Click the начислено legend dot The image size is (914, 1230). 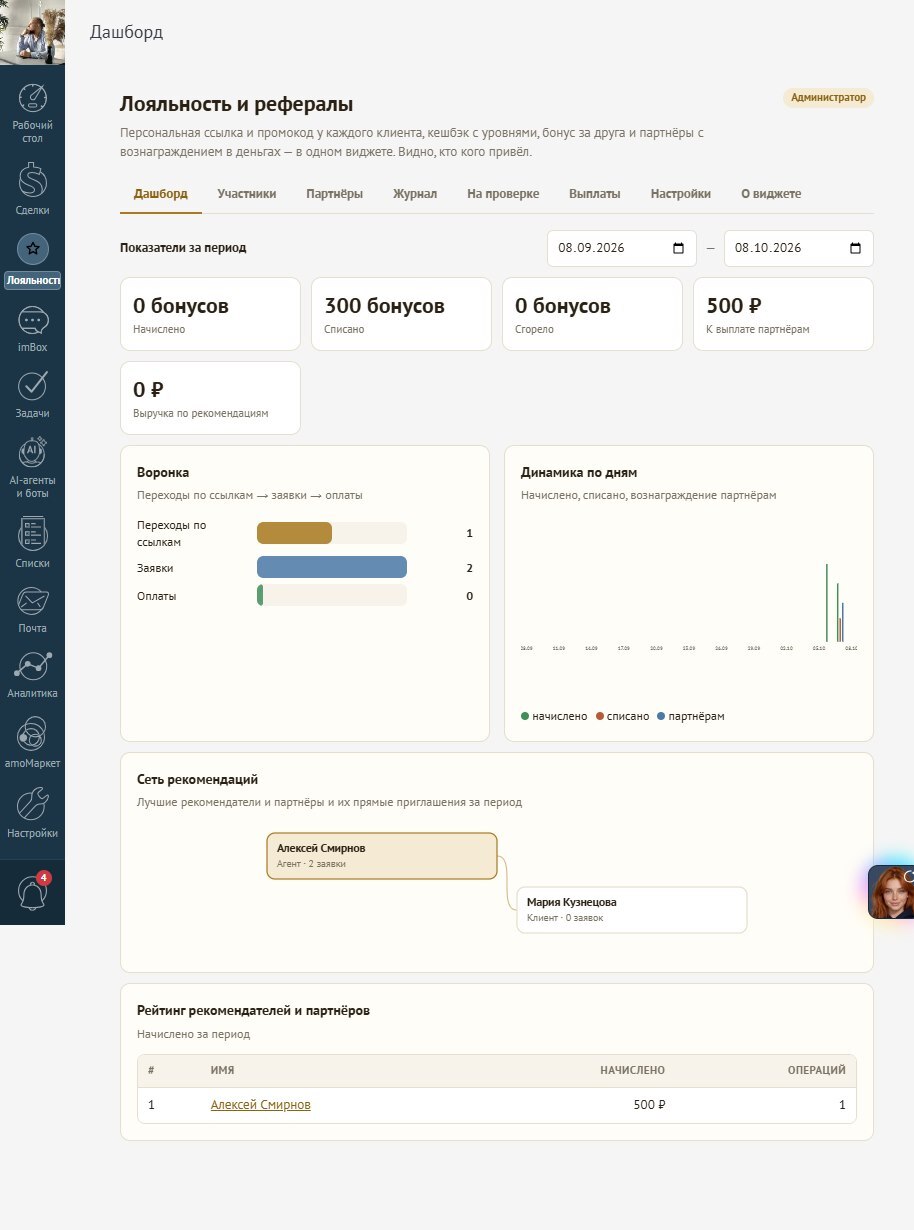tap(525, 716)
